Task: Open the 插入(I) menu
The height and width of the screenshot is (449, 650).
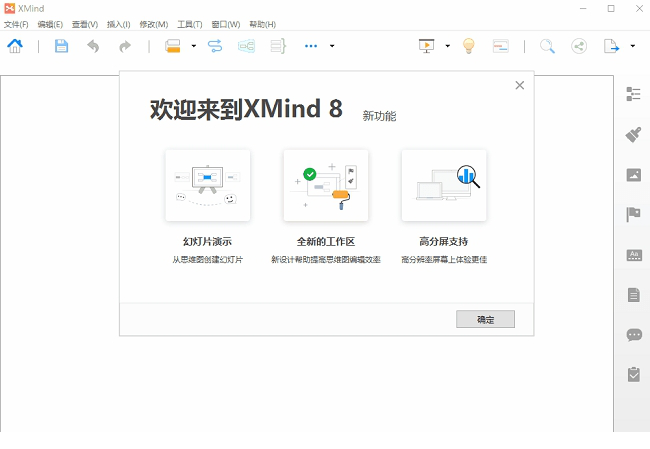Action: tap(119, 24)
